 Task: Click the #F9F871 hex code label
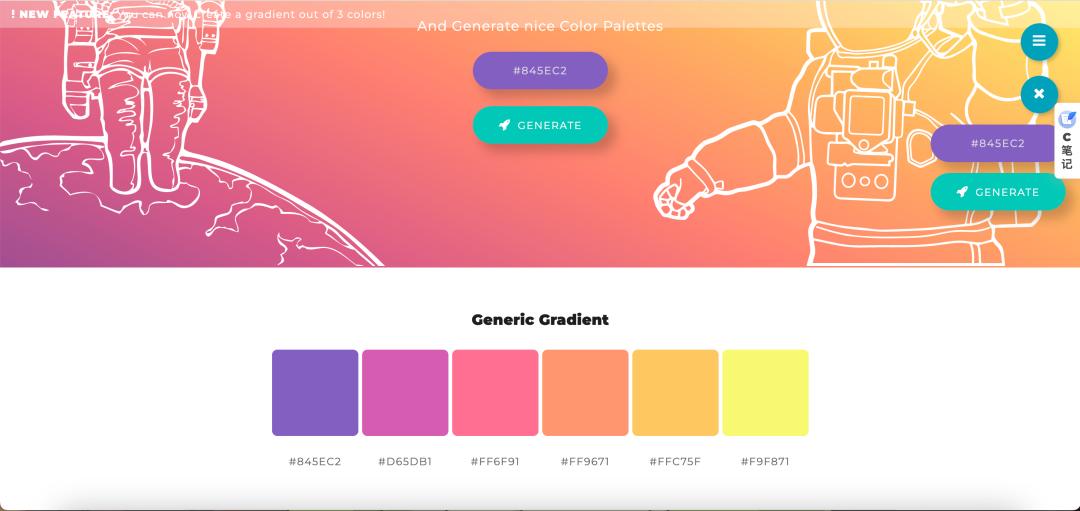(765, 462)
